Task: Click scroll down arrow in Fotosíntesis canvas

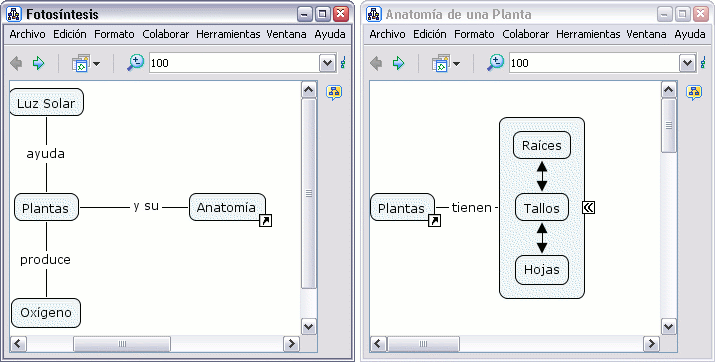Action: pos(309,326)
